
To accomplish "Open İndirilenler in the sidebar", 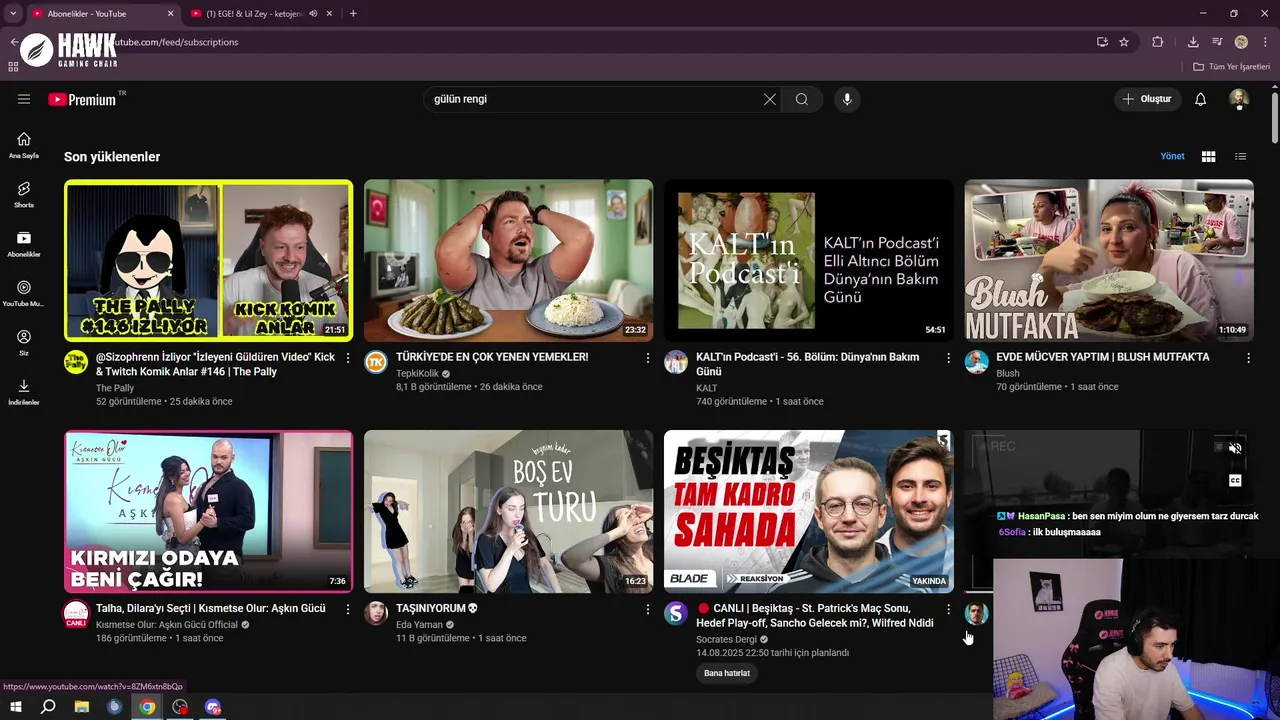I will (24, 392).
